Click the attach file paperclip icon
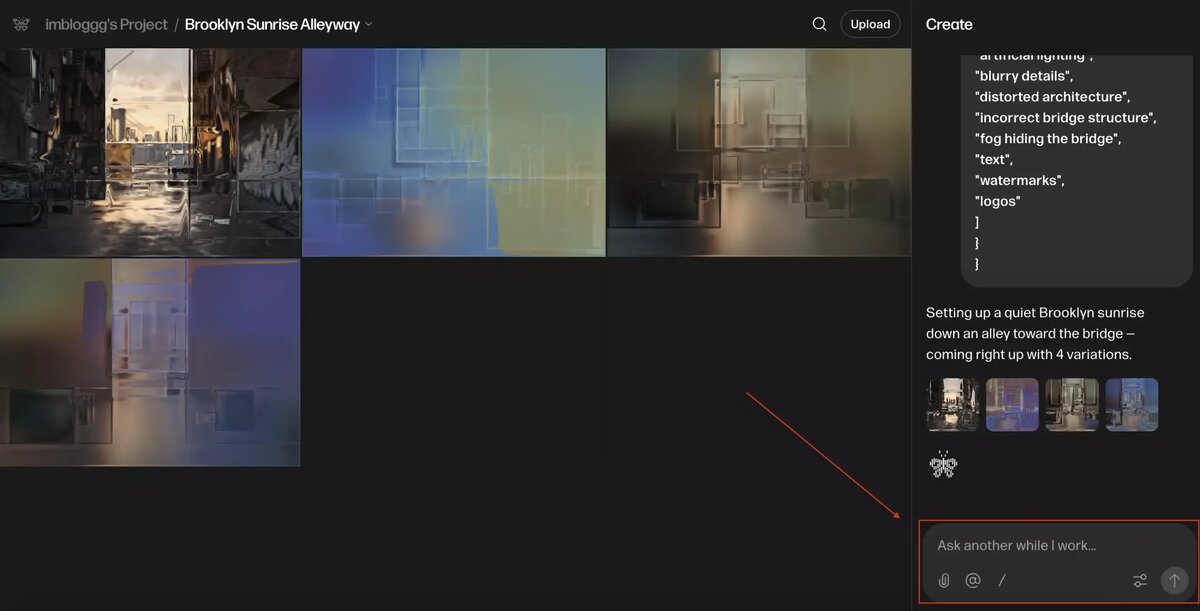Screen dimensions: 1200x611 [943, 580]
